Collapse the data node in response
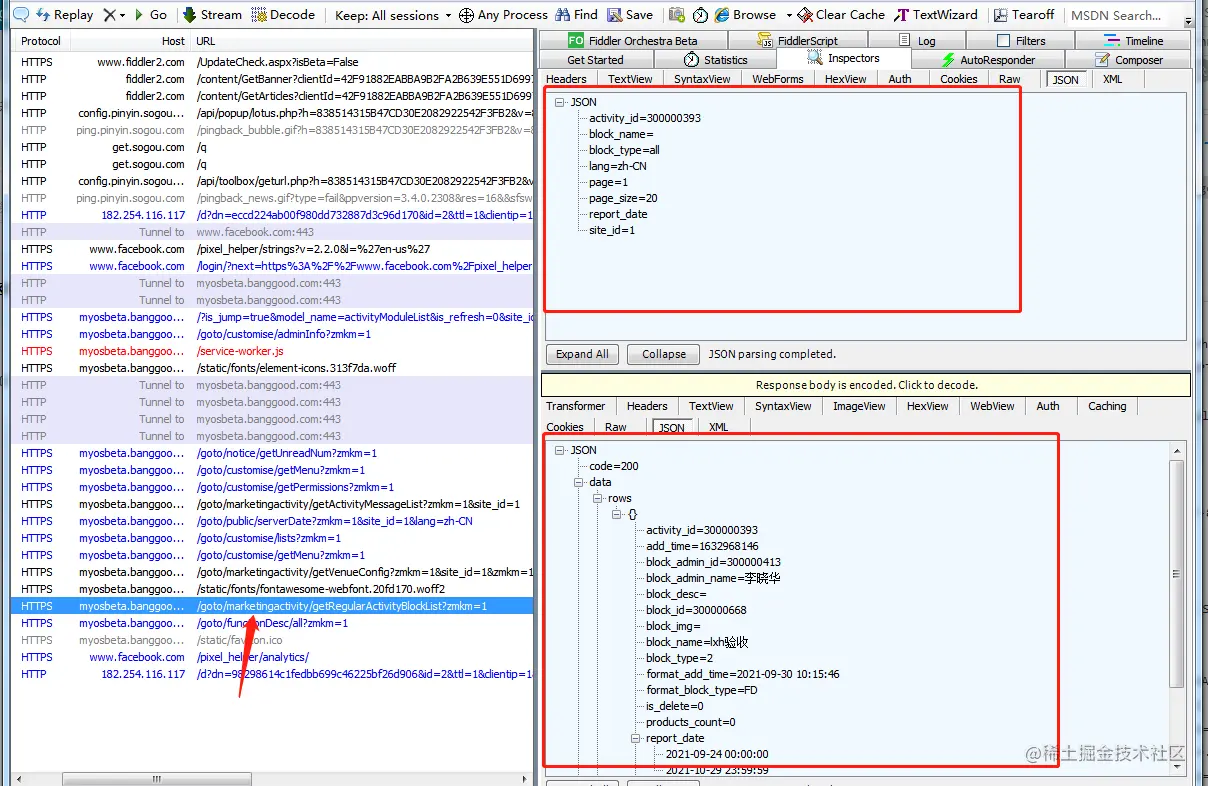This screenshot has height=786, width=1208. [x=580, y=482]
